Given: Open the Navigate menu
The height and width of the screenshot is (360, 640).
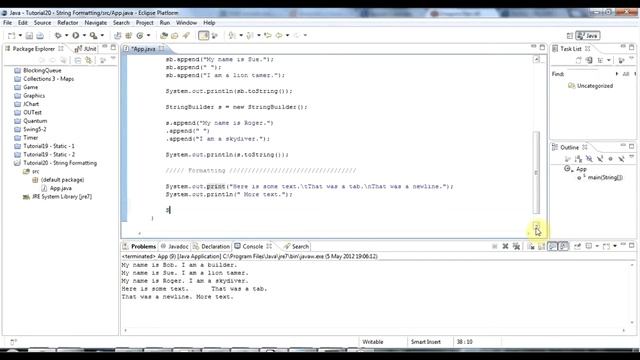Looking at the screenshot, I should 96,23.
